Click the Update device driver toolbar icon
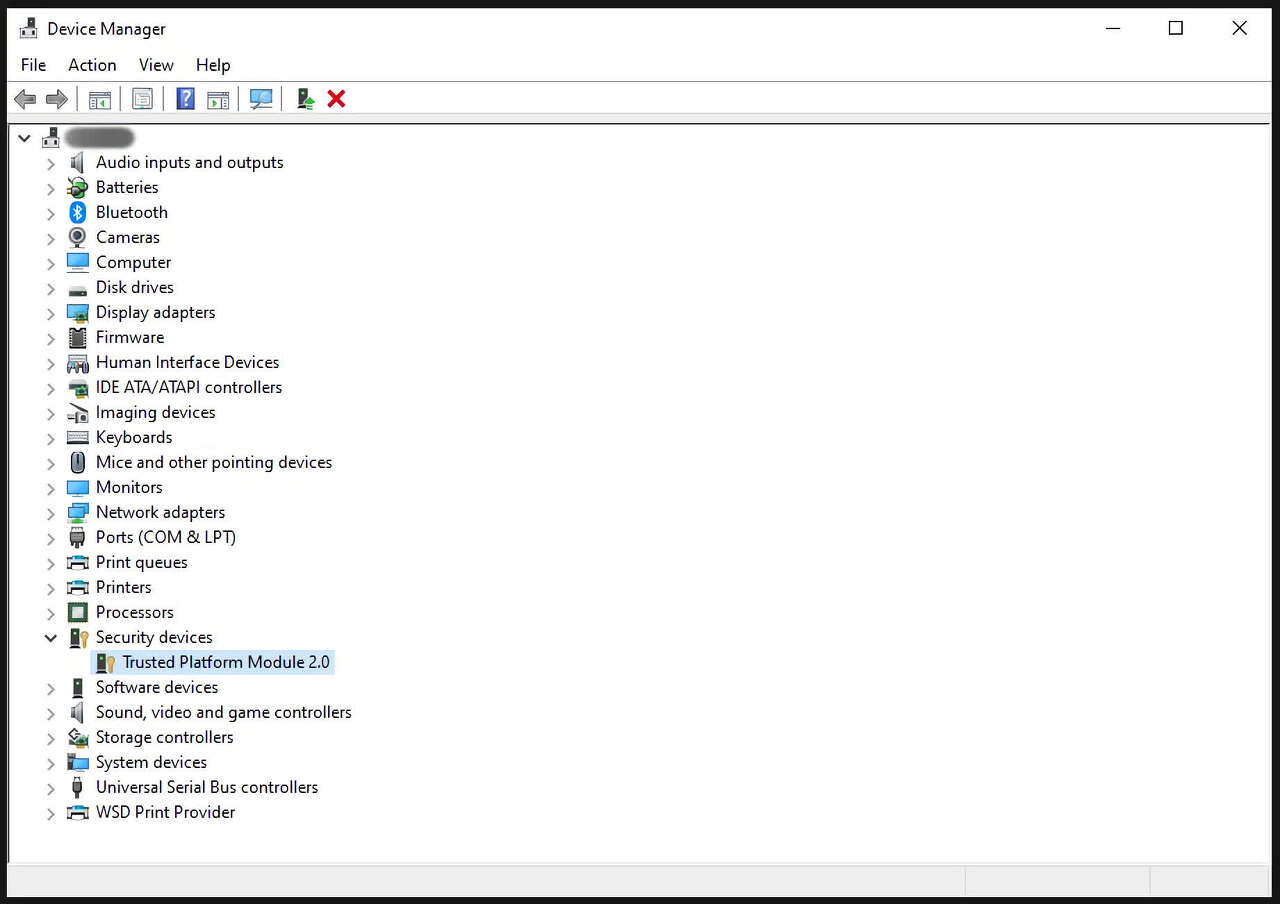The width and height of the screenshot is (1280, 904). point(305,99)
